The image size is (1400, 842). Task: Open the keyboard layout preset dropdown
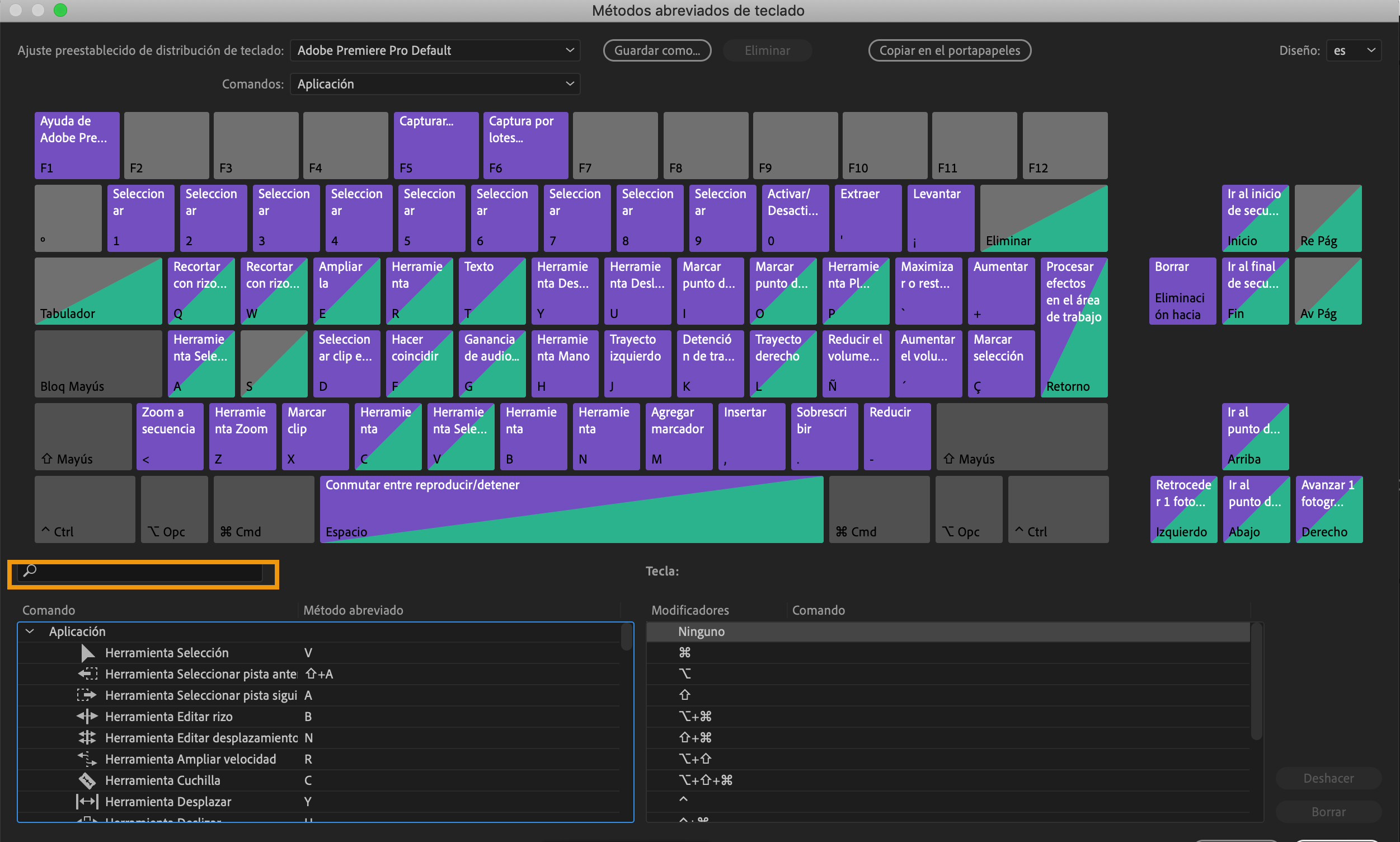pyautogui.click(x=435, y=50)
